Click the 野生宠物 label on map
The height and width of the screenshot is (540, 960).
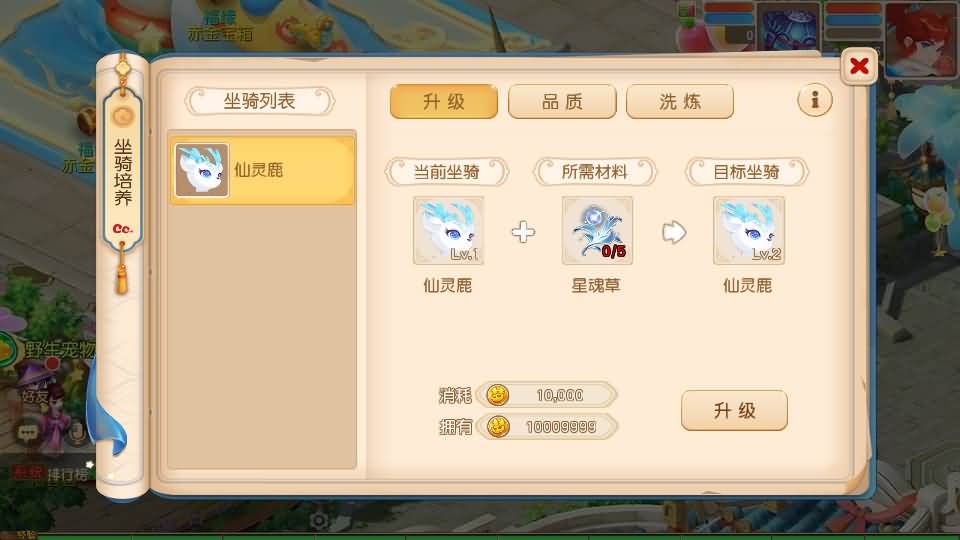58,350
